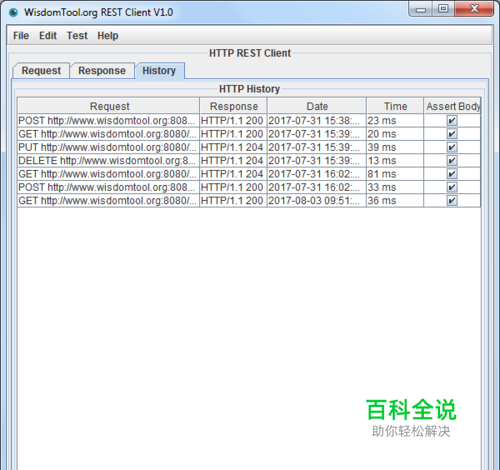500x470 pixels.
Task: Uncheck Assert Body for the DELETE request row
Action: click(x=452, y=161)
